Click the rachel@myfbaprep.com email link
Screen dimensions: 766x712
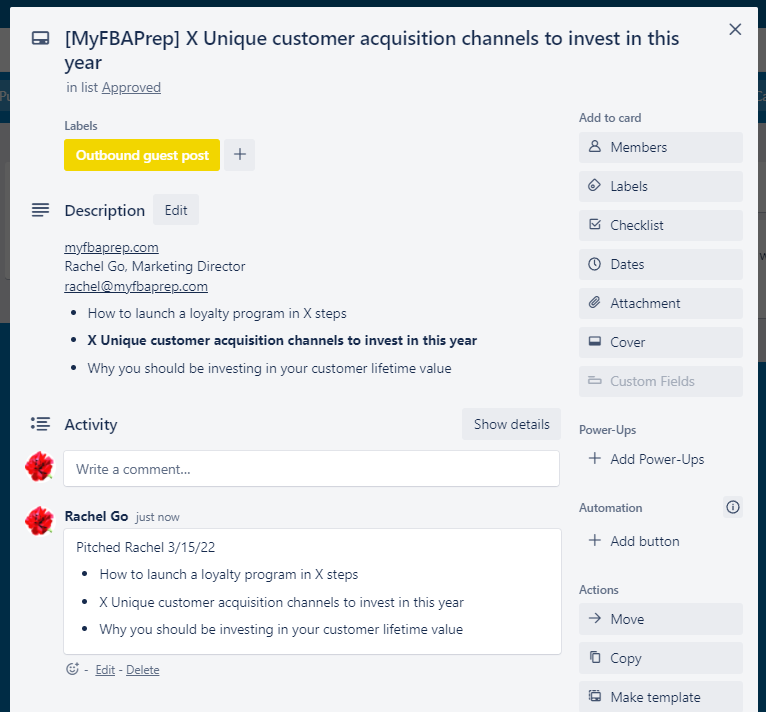coord(136,286)
